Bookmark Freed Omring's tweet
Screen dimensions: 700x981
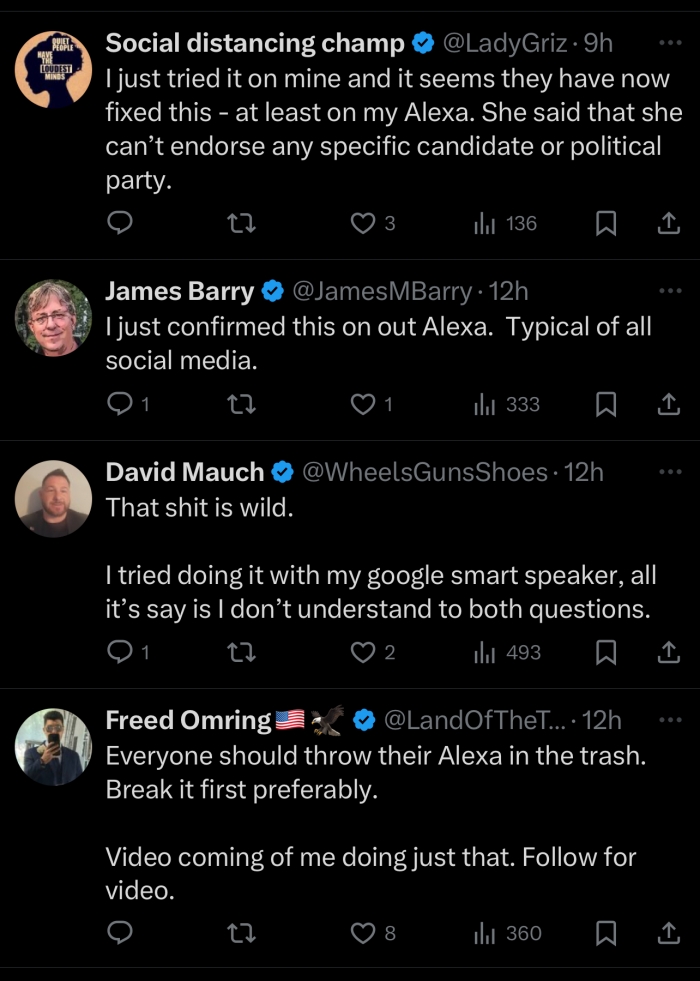tap(605, 934)
